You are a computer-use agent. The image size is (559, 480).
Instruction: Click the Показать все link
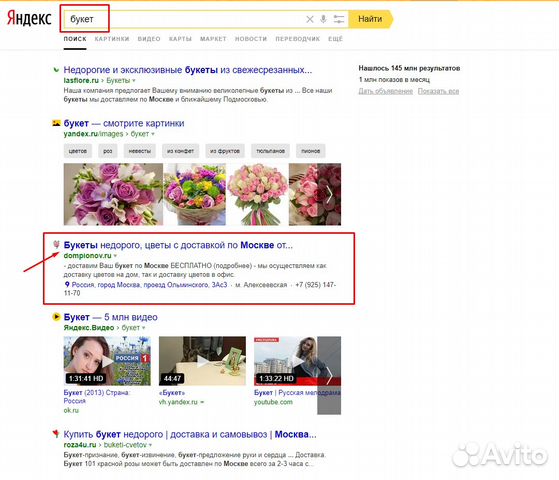438,91
